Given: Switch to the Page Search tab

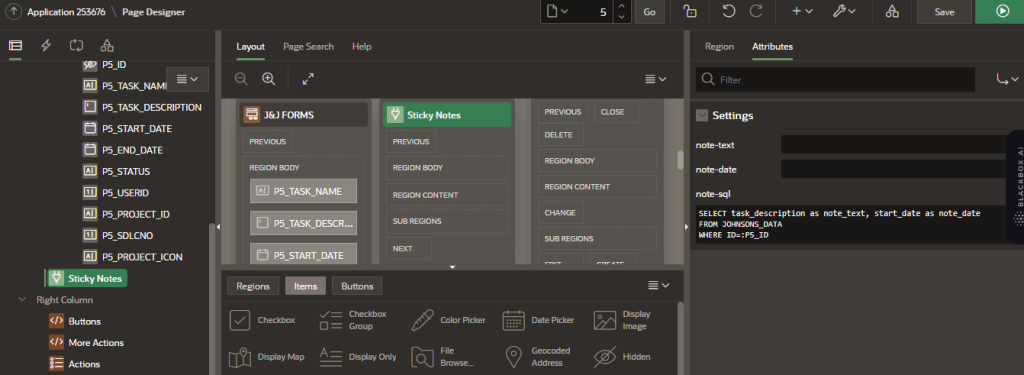Looking at the screenshot, I should tap(308, 46).
